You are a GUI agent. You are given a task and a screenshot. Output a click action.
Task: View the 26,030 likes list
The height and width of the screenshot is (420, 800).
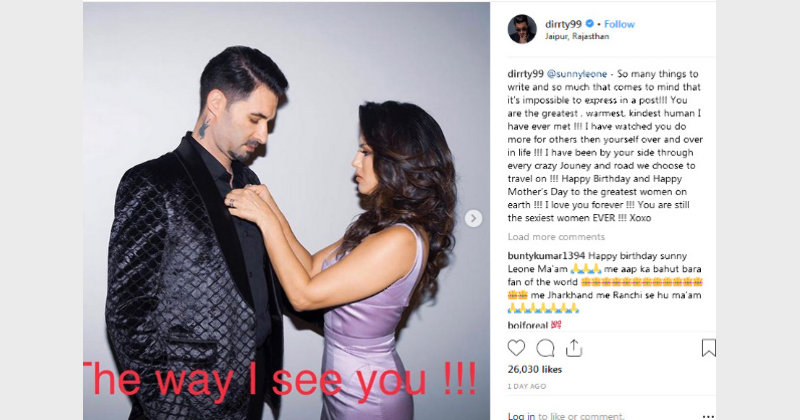coord(535,369)
